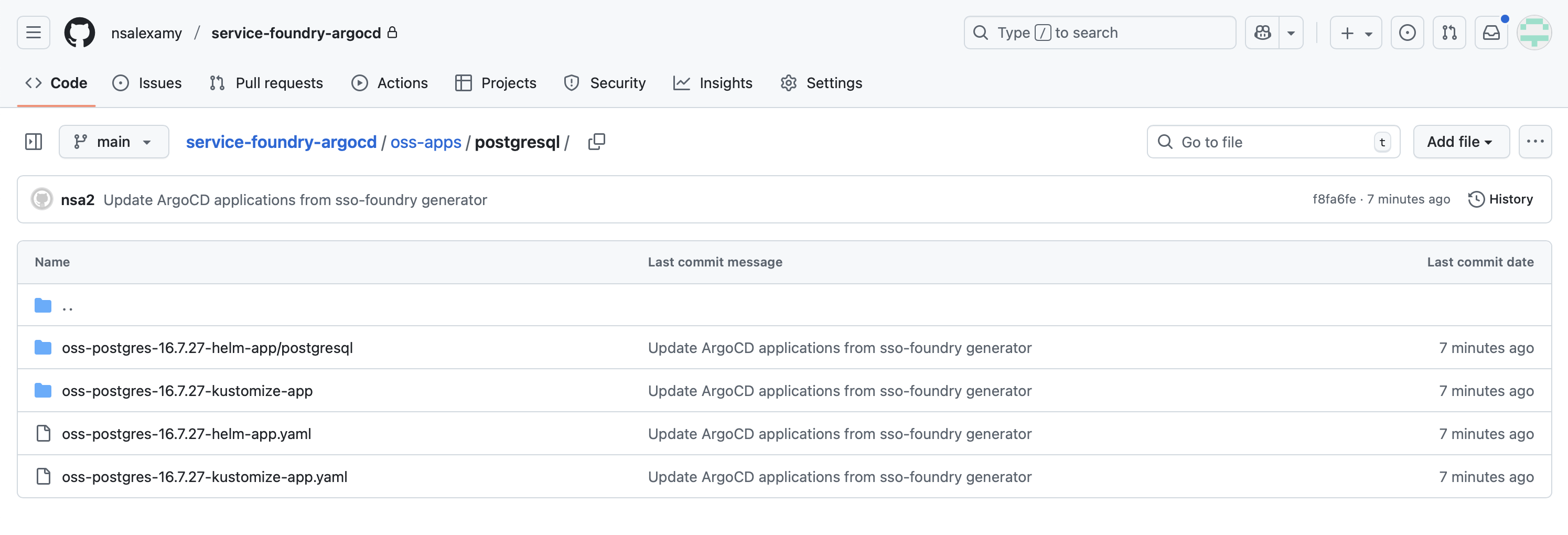
Task: Open nsalexamy owner profile link
Action: 146,33
